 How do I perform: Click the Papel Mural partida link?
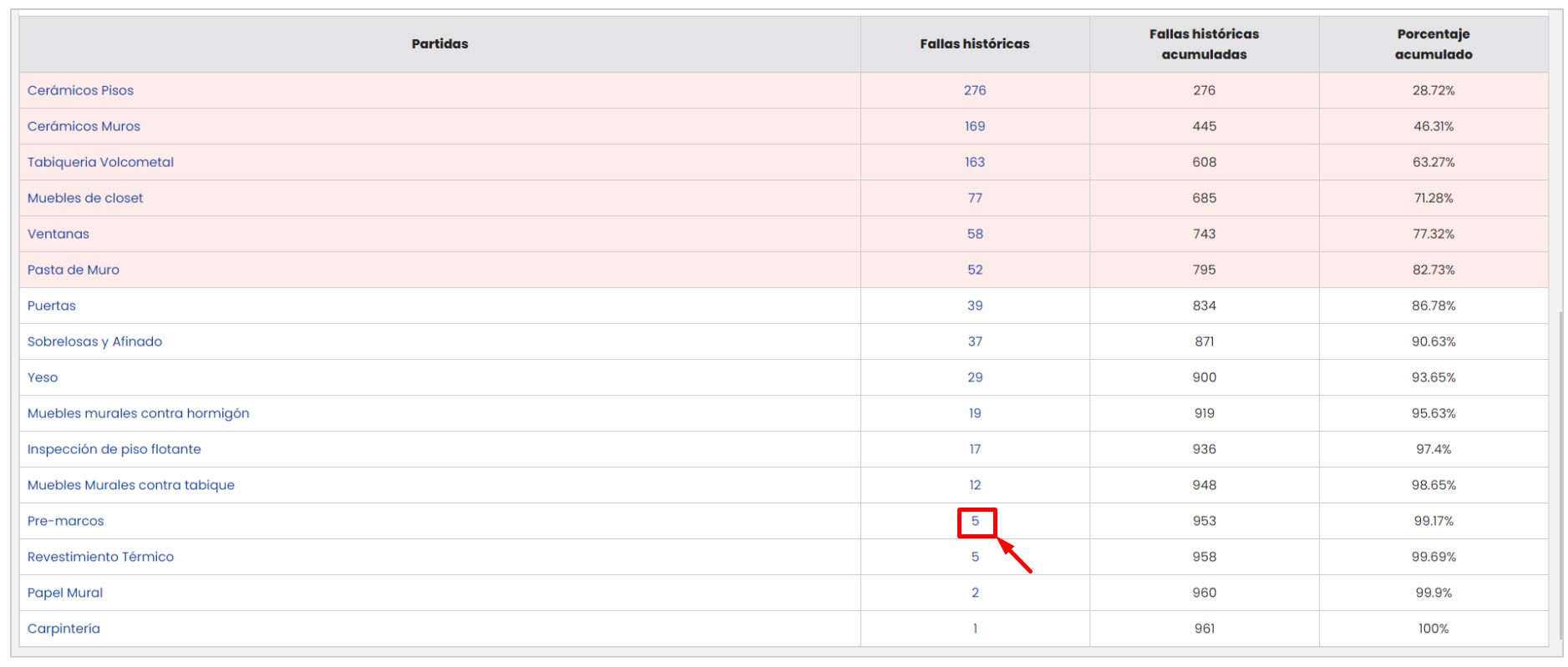65,593
